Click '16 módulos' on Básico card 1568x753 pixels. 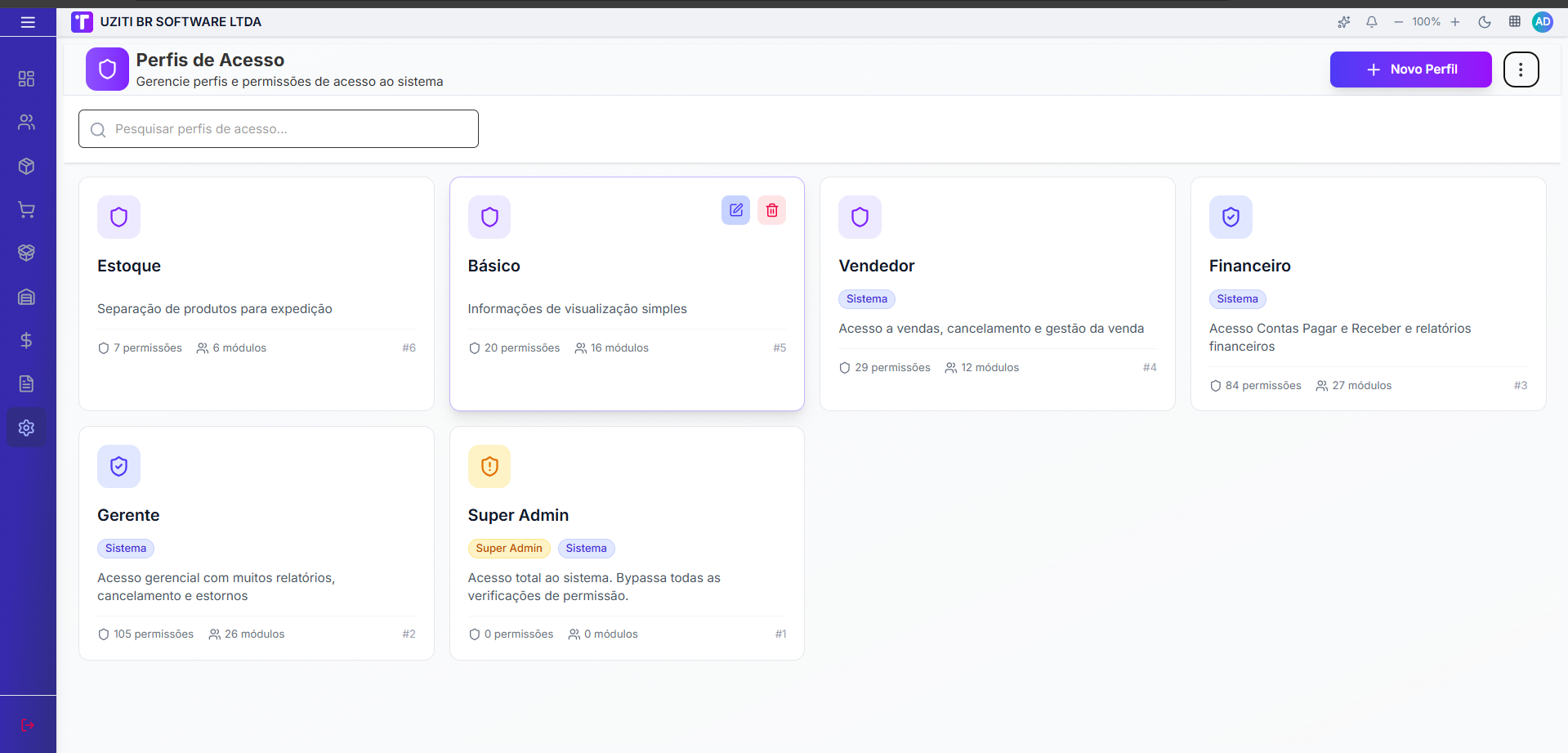[611, 348]
